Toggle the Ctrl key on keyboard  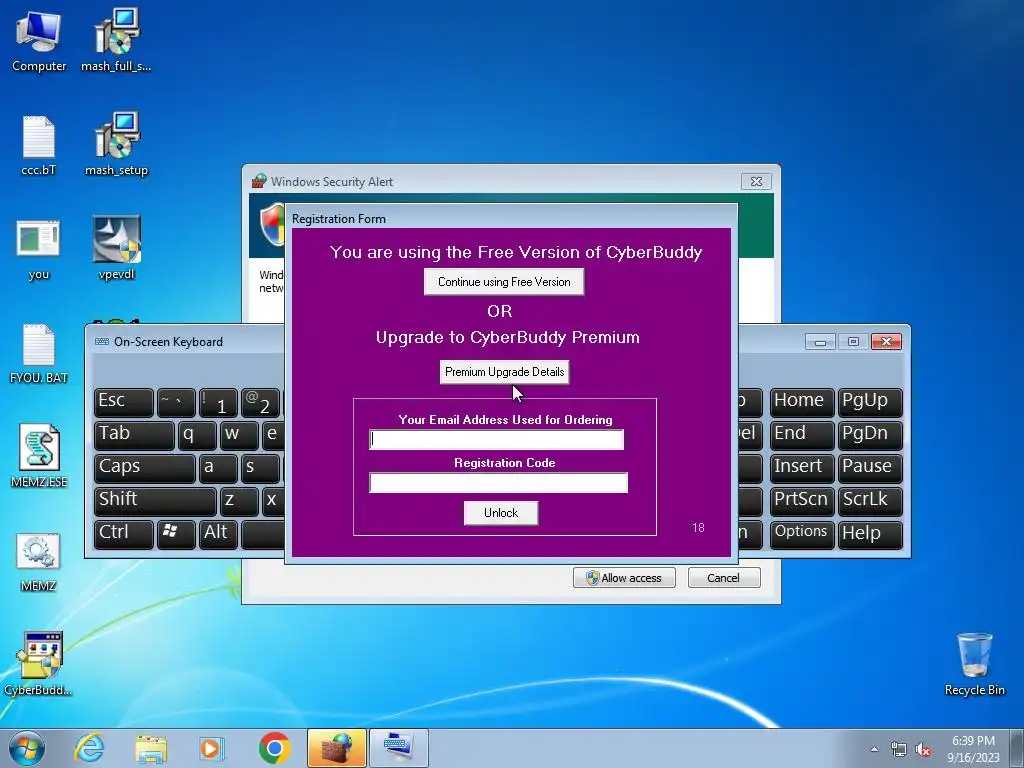click(124, 534)
